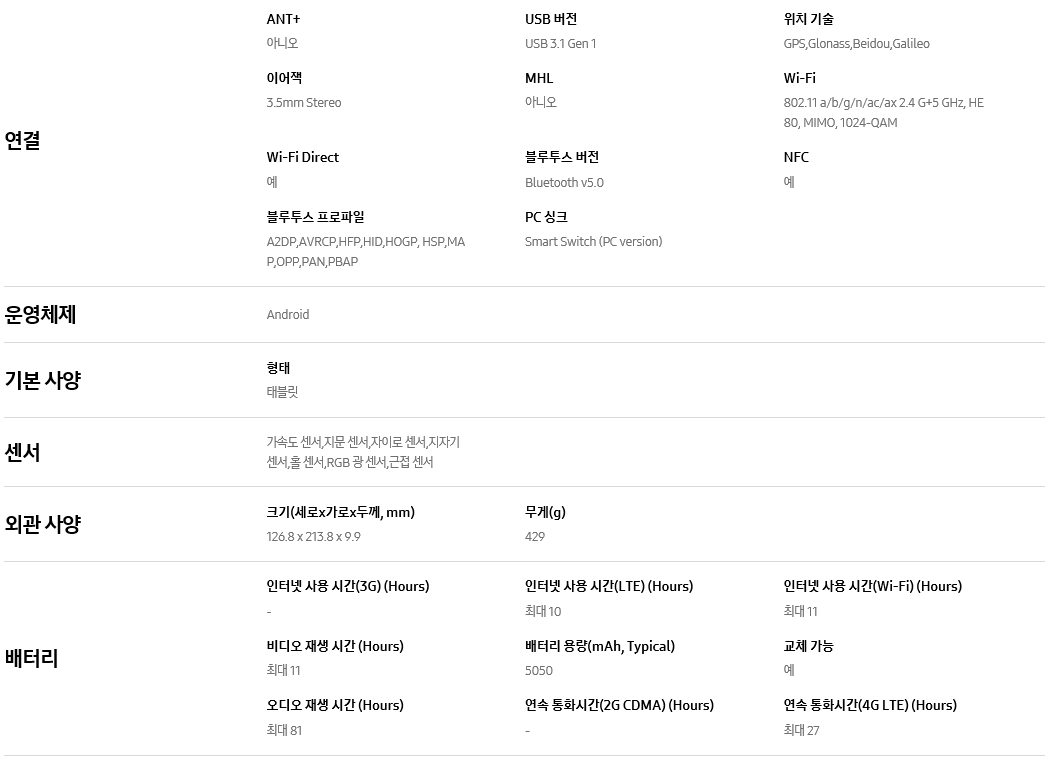Click the USB 3.1 Gen 1 value
This screenshot has width=1050, height=765.
pyautogui.click(x=560, y=44)
